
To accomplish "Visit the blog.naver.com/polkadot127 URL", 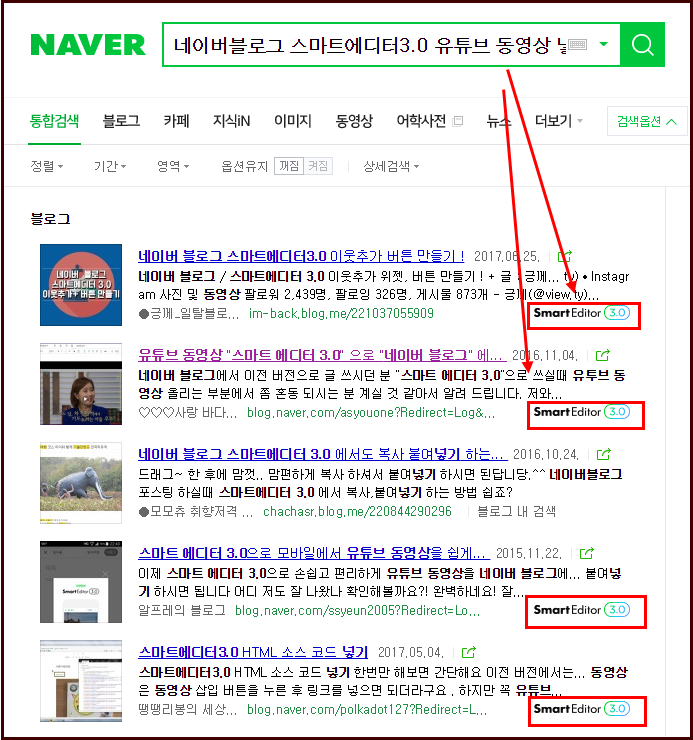I will pos(367,710).
